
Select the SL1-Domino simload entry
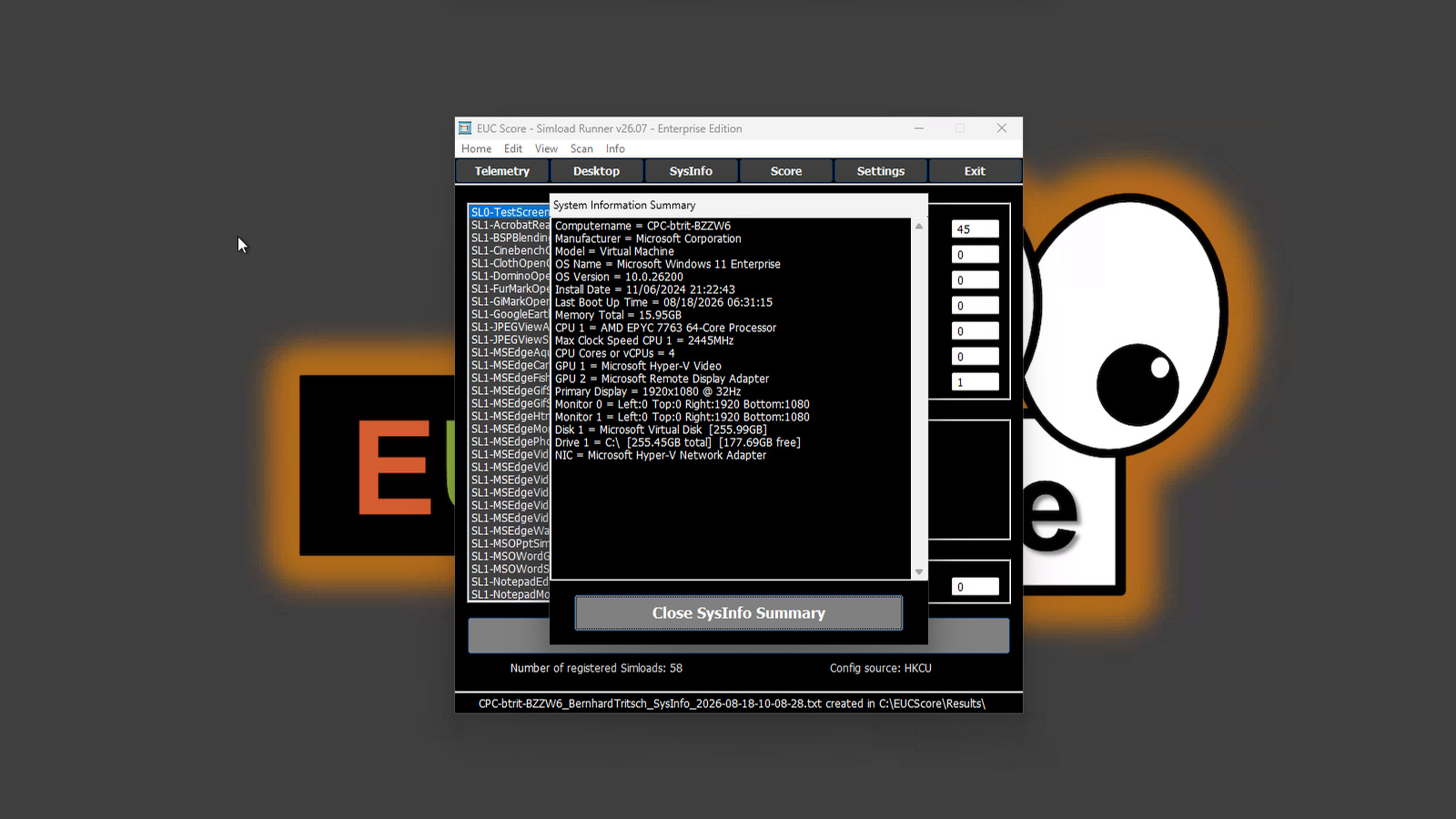click(510, 276)
